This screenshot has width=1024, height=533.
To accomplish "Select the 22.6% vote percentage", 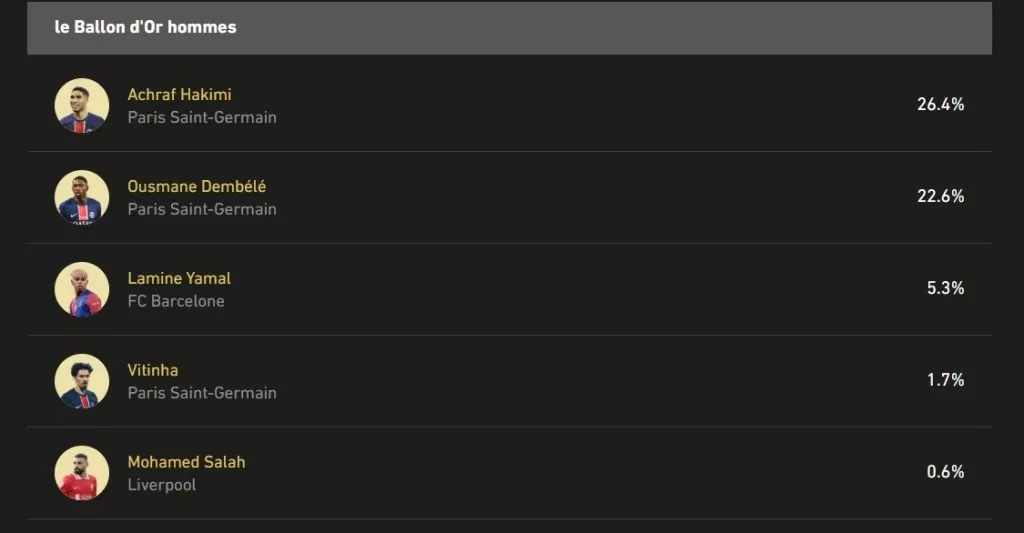I will click(940, 196).
